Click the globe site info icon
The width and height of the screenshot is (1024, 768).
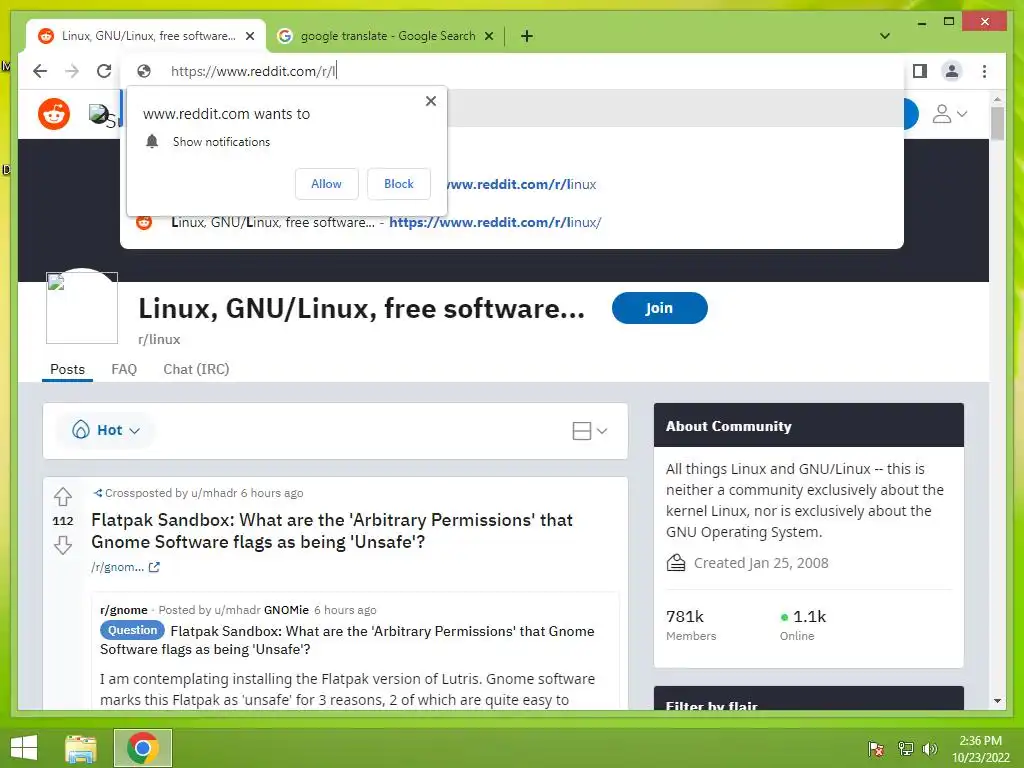tap(144, 71)
